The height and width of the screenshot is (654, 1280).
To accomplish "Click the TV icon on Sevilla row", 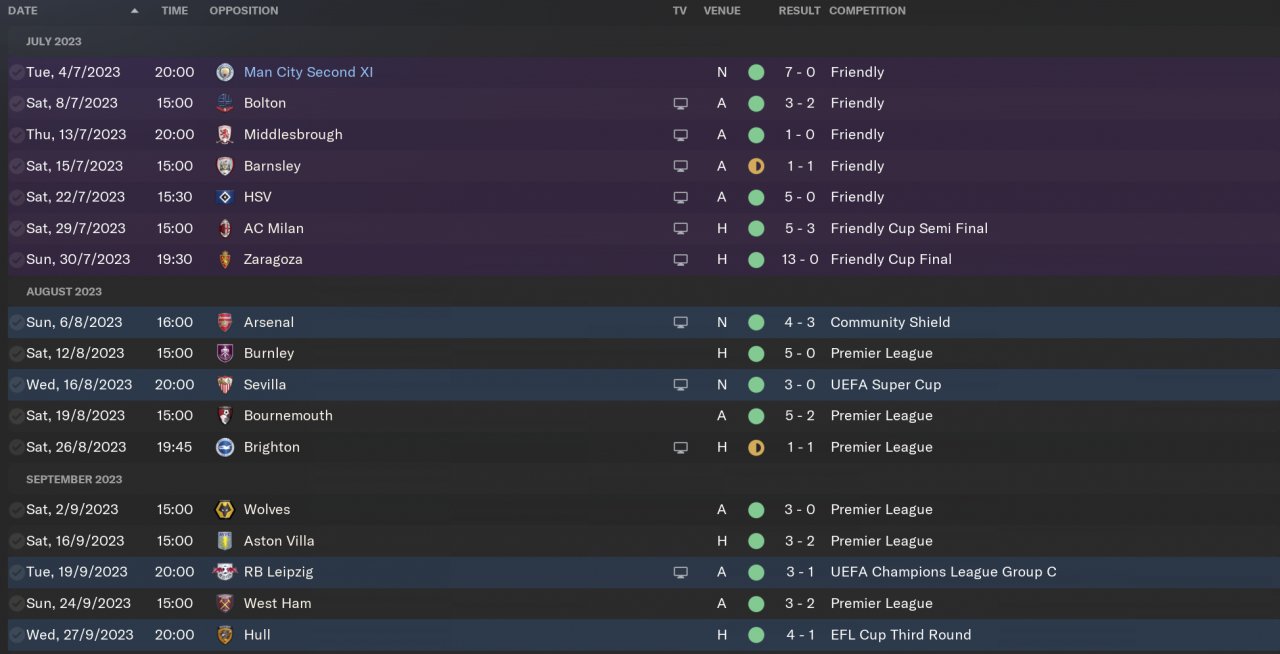I will (680, 385).
